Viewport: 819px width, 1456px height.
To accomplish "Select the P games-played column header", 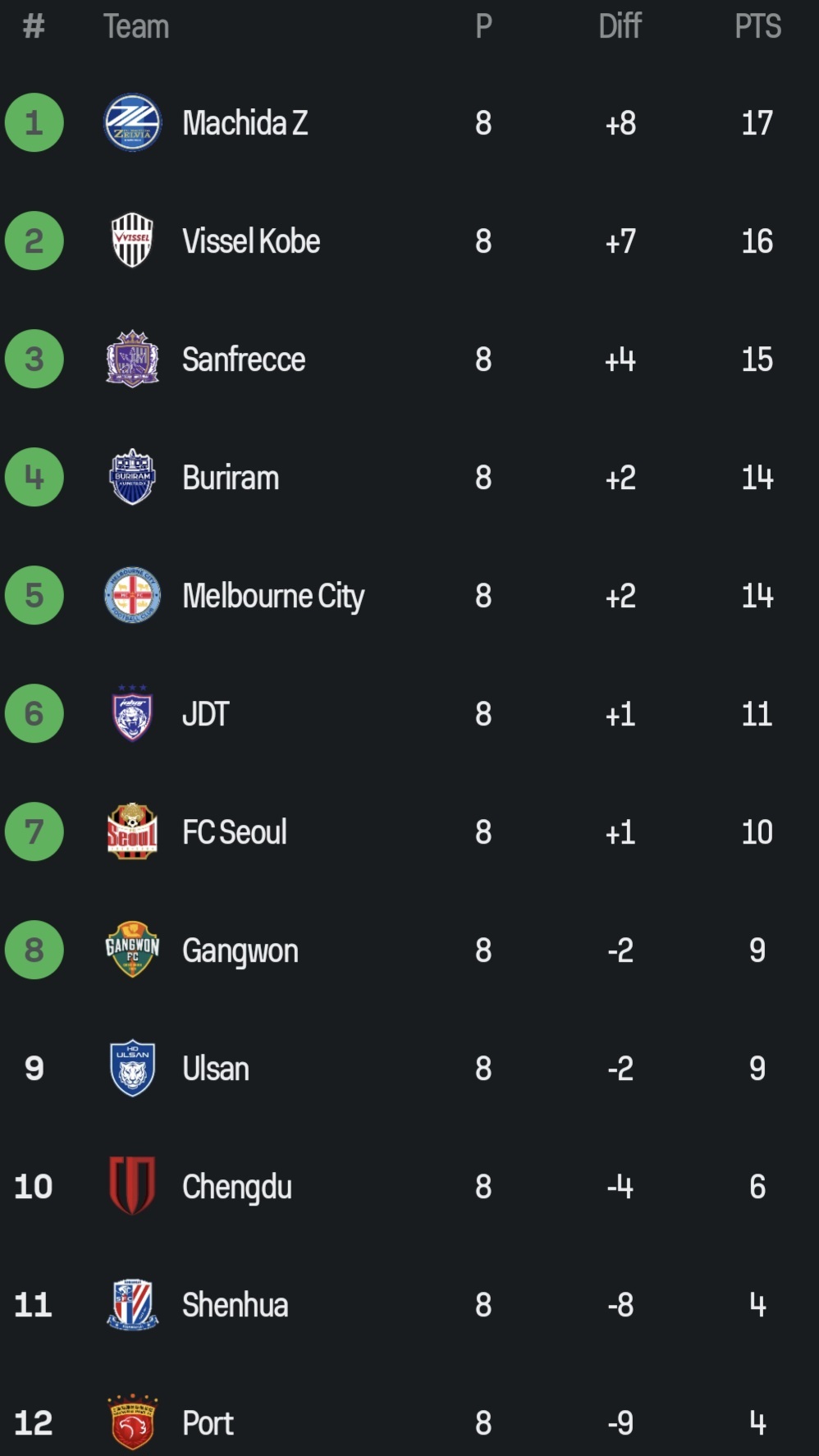I will pos(483,26).
